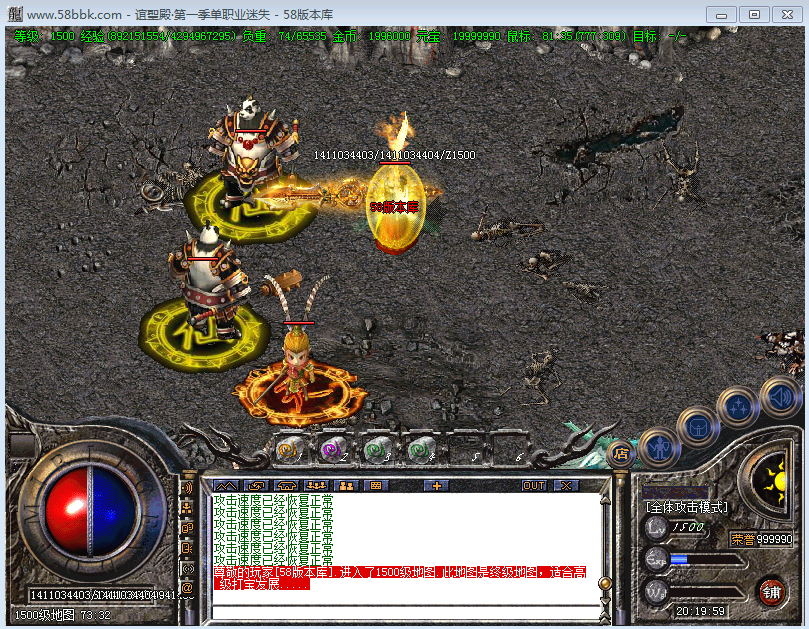Viewport: 809px width, 629px height.
Task: Toggle the group hierarchy chat channel icon
Action: coord(188,508)
